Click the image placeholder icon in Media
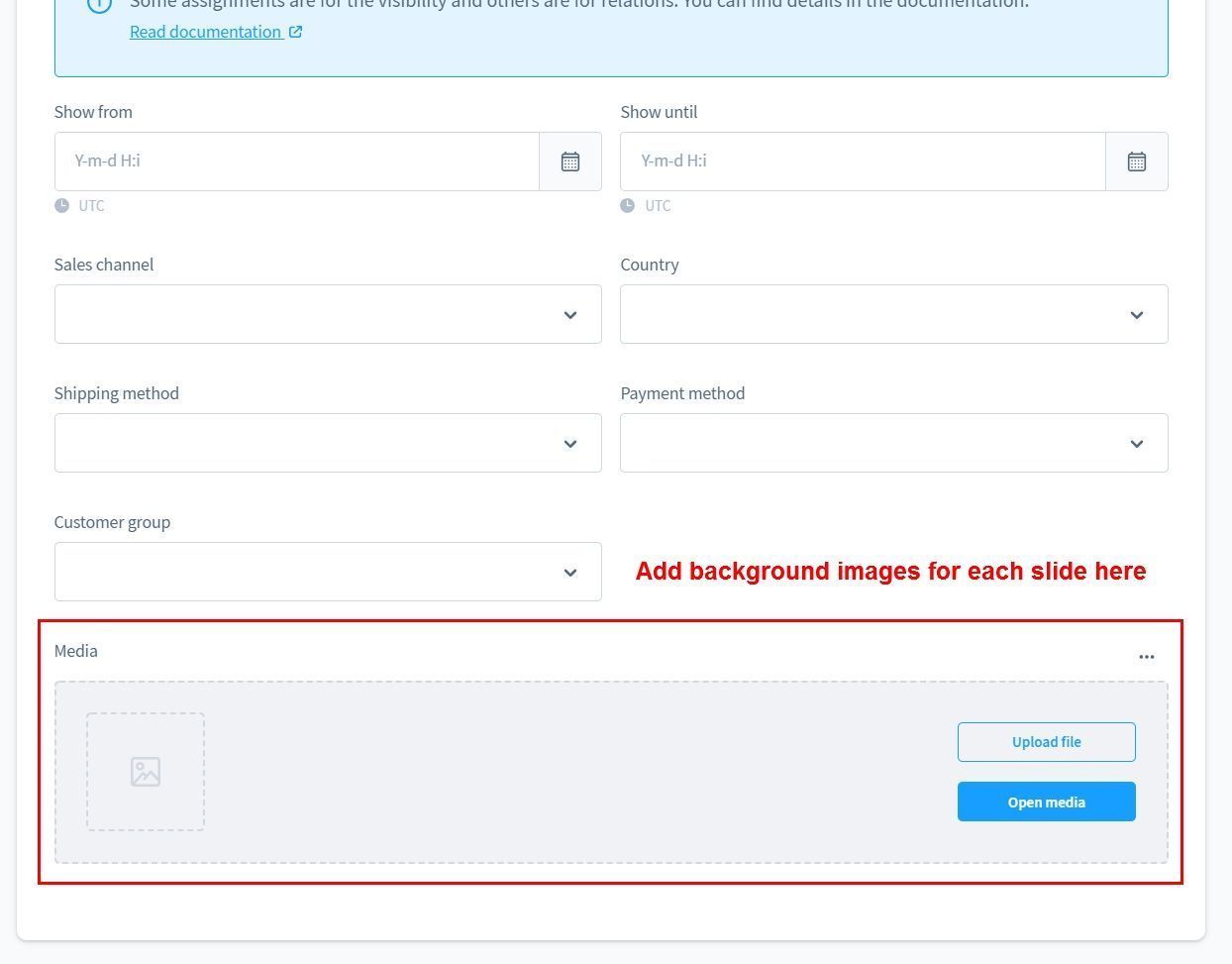 pos(146,772)
